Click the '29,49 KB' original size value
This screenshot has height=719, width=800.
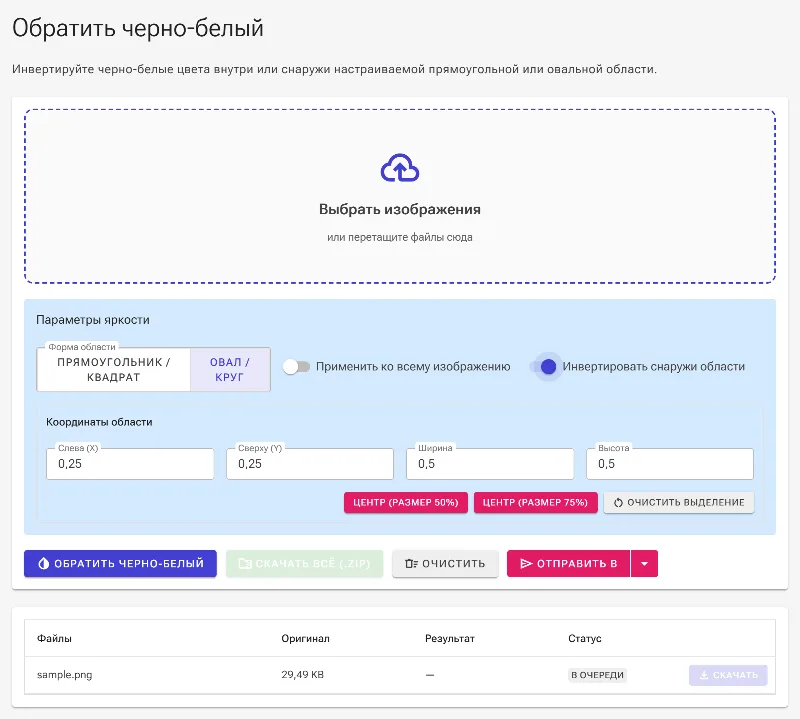pyautogui.click(x=303, y=675)
